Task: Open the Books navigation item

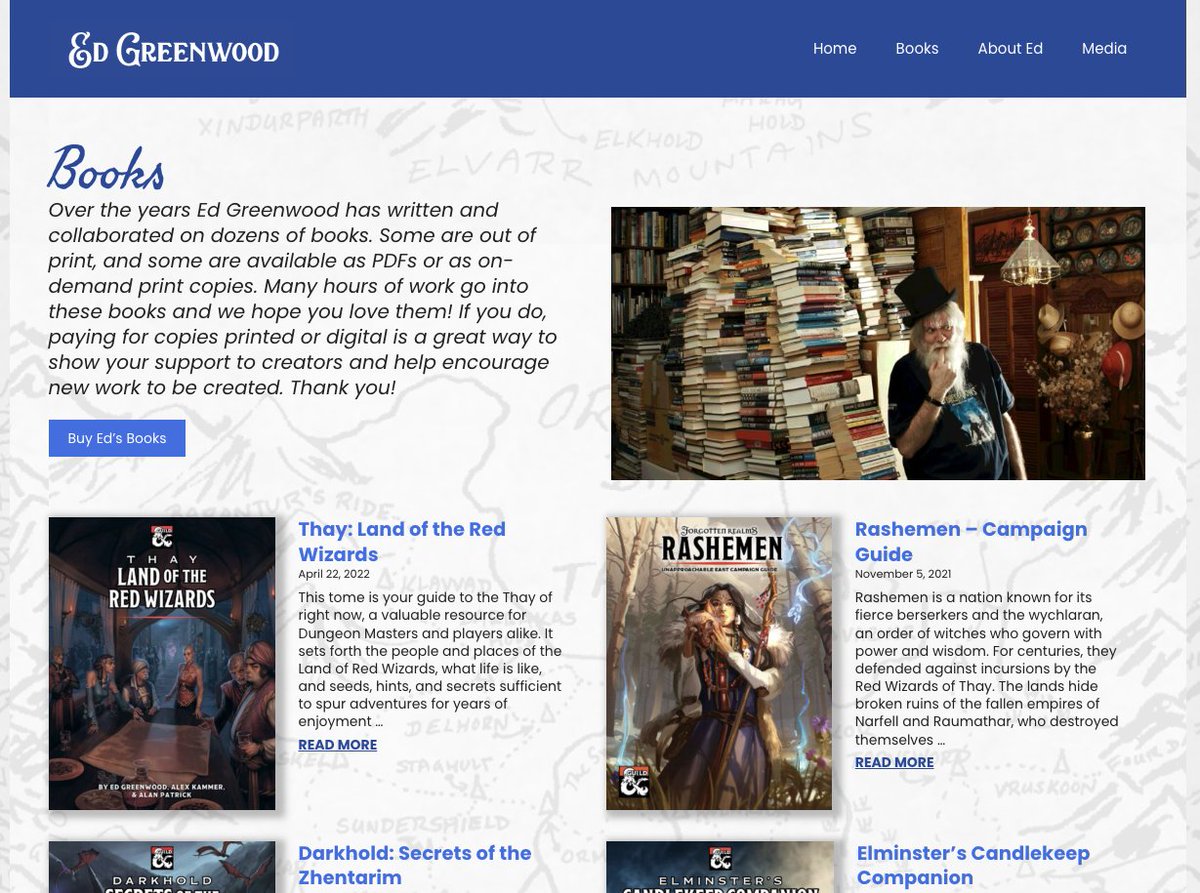Action: click(x=916, y=48)
